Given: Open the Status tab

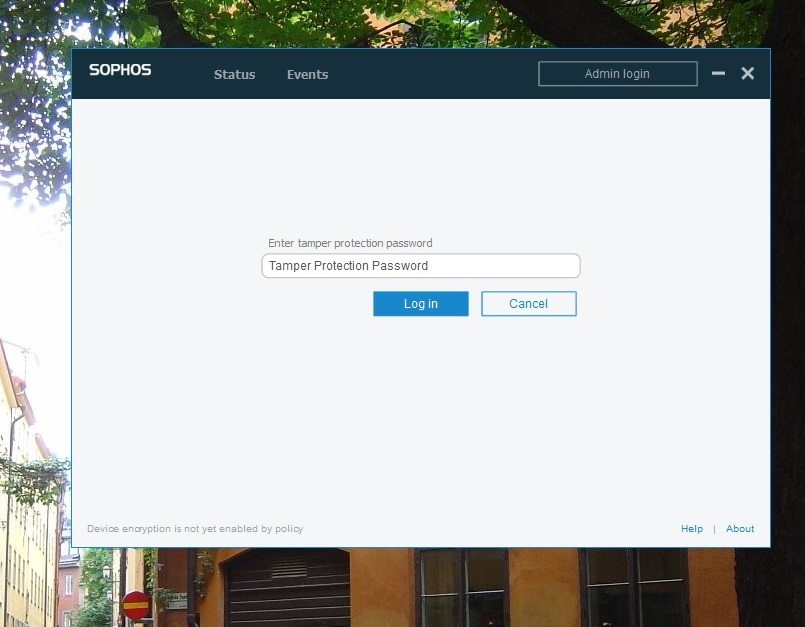Looking at the screenshot, I should click(234, 74).
